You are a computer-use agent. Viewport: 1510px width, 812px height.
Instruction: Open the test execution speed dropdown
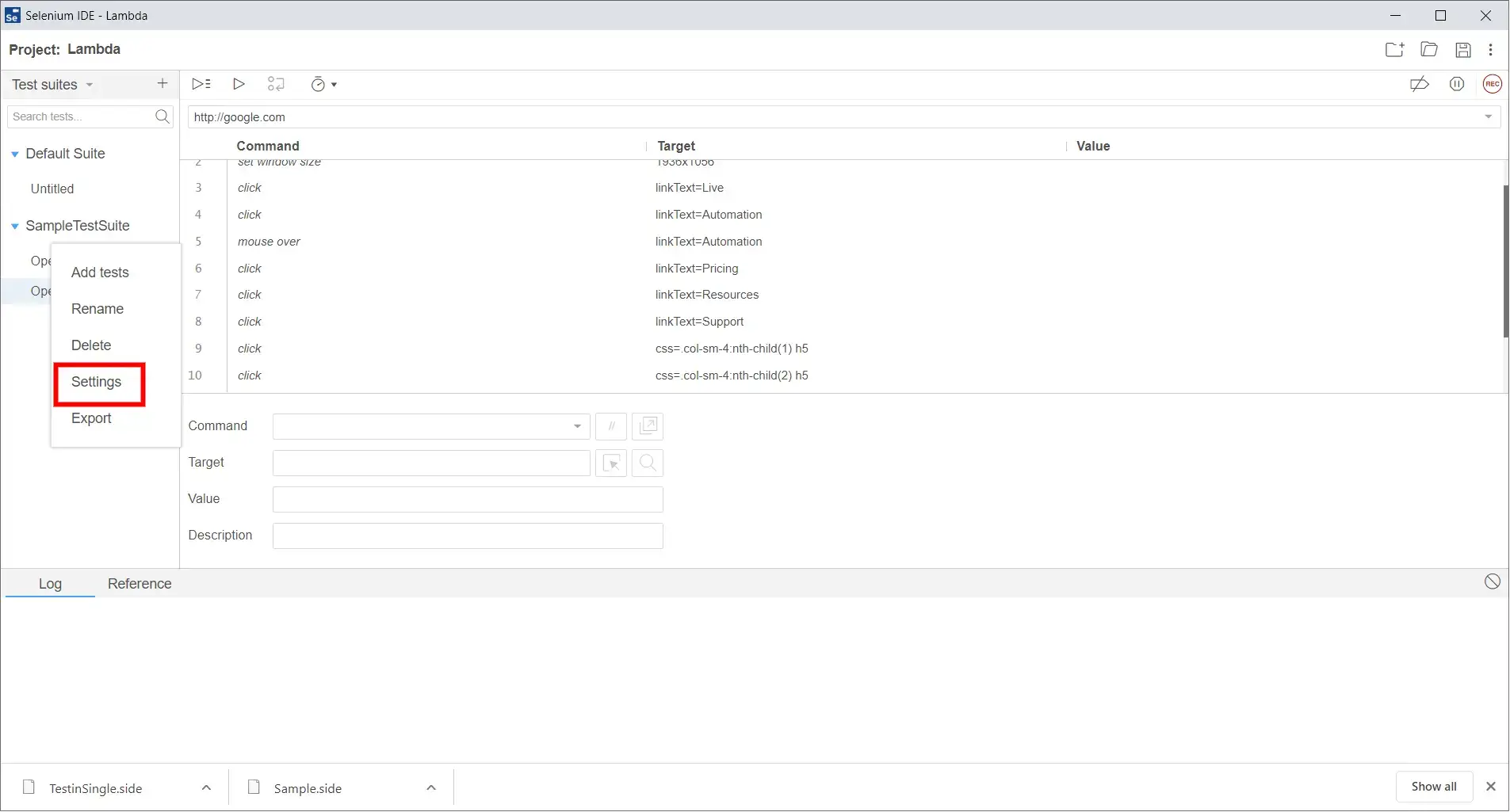pyautogui.click(x=323, y=84)
